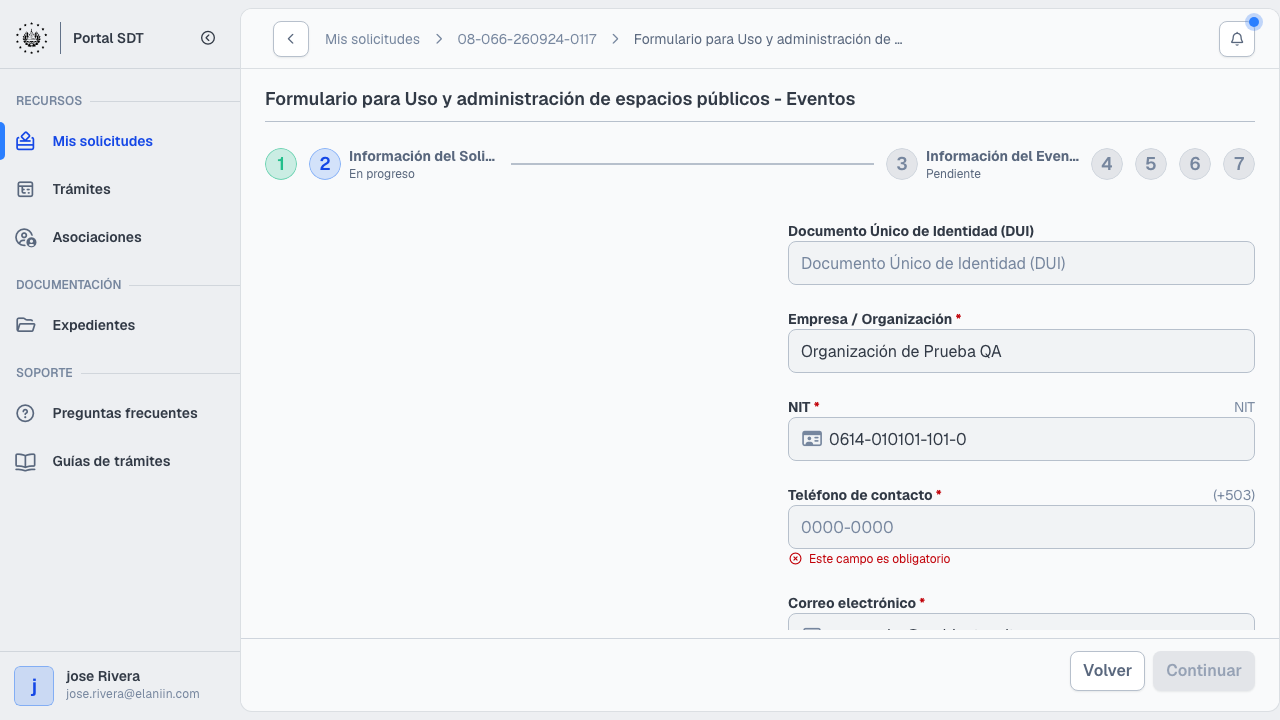The width and height of the screenshot is (1280, 720).
Task: Focus the Empresa / Organización field
Action: (x=1021, y=351)
